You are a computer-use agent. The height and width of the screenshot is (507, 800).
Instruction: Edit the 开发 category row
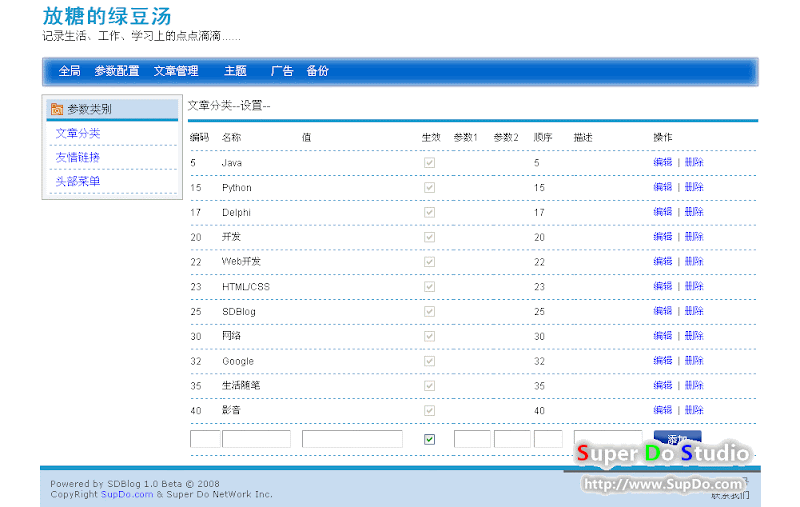pyautogui.click(x=663, y=237)
